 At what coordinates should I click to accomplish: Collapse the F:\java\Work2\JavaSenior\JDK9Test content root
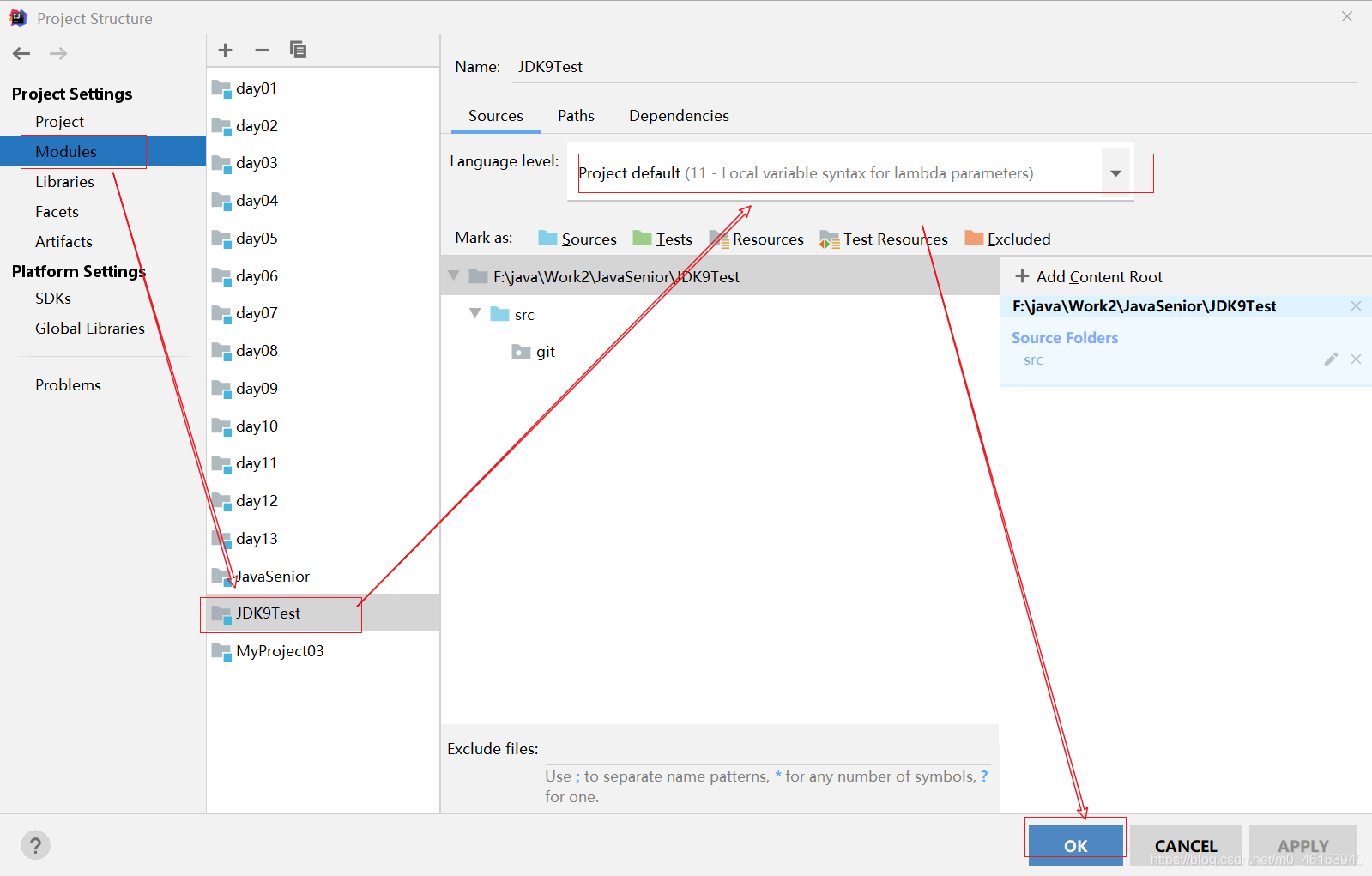(x=454, y=276)
